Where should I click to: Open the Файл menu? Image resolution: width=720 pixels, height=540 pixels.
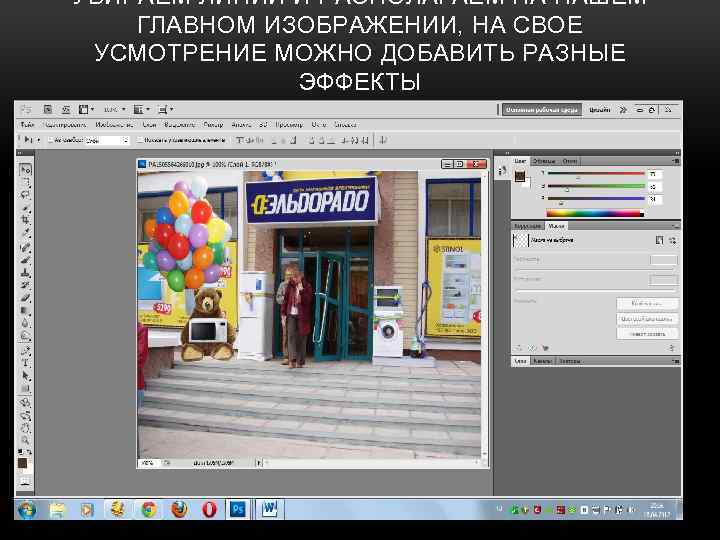click(28, 124)
